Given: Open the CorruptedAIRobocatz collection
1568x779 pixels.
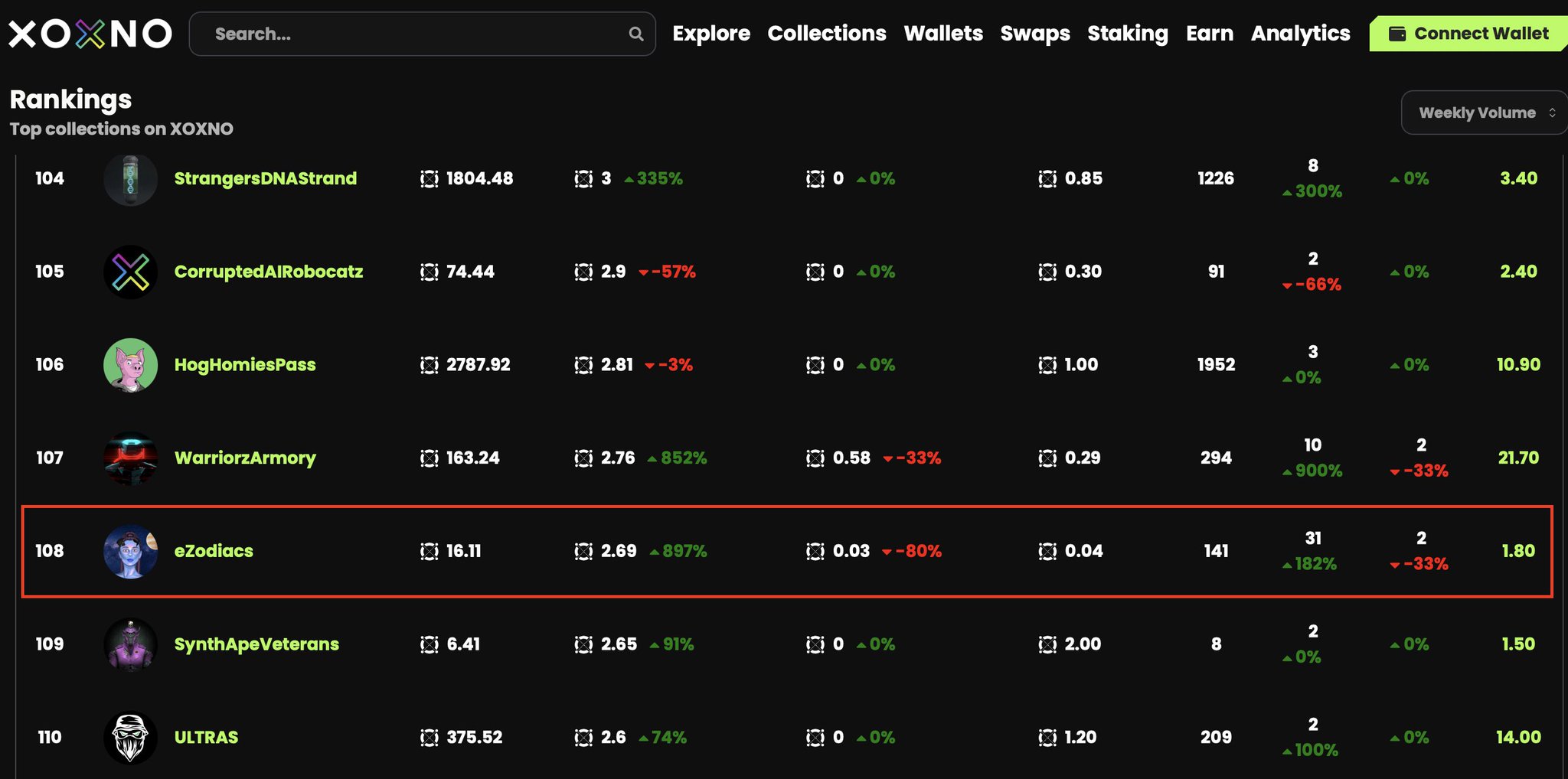Looking at the screenshot, I should click(x=269, y=272).
